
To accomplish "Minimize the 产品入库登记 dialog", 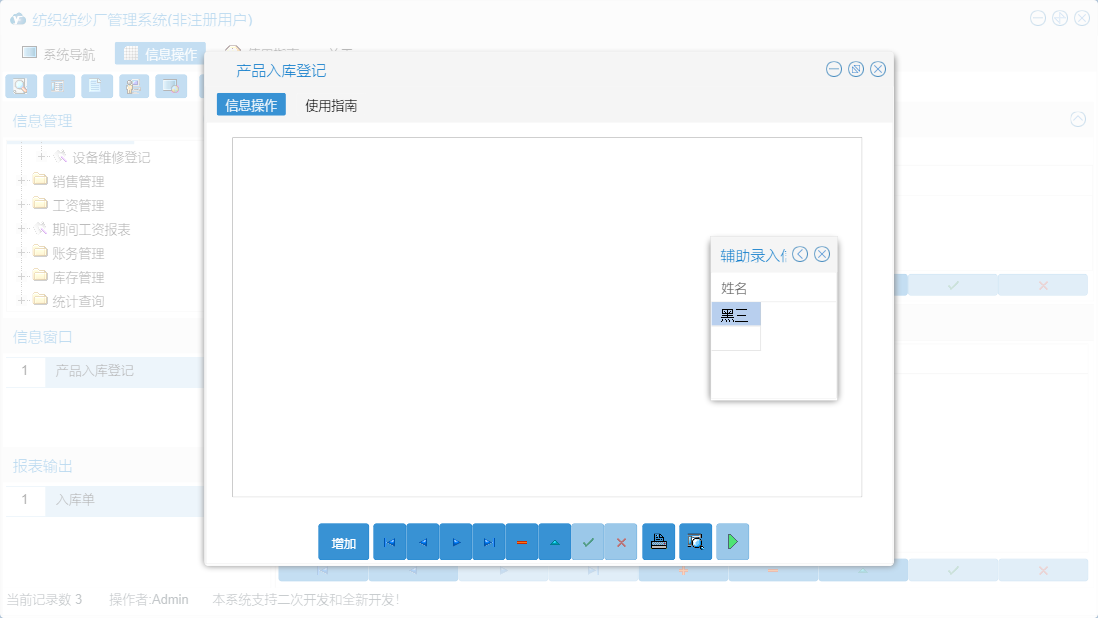I will click(833, 69).
